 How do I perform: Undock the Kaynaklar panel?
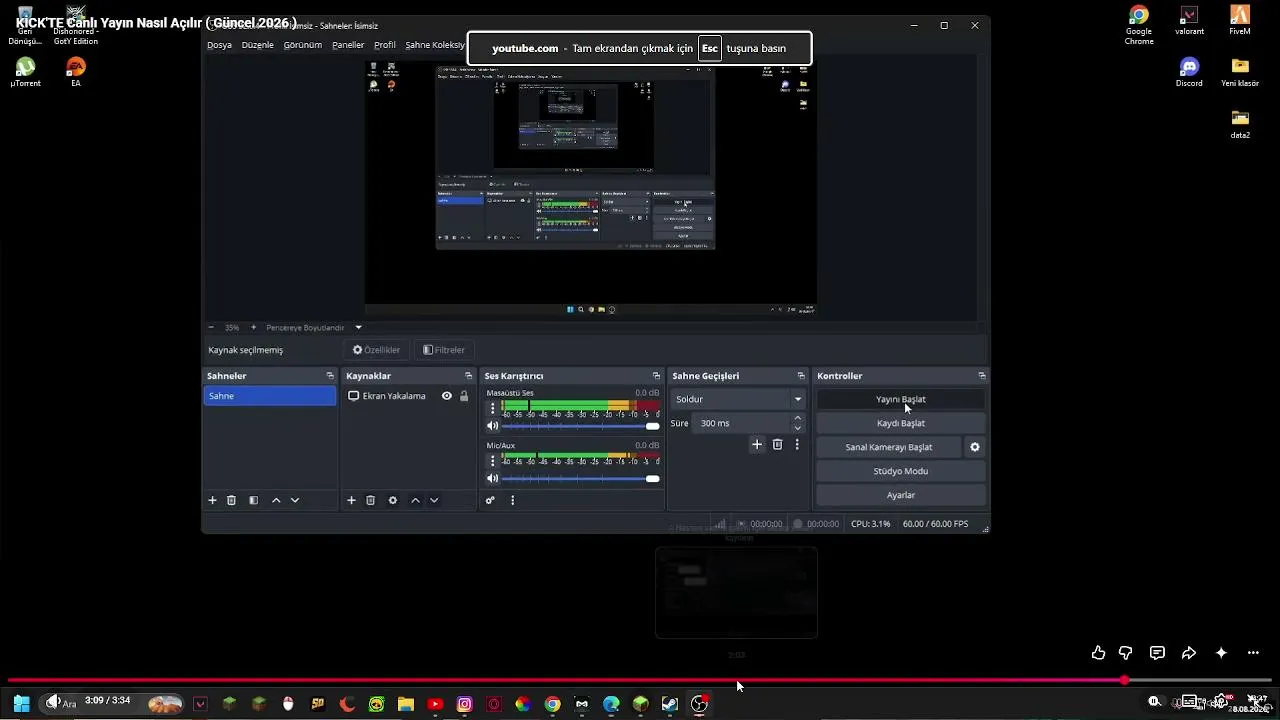pos(468,376)
